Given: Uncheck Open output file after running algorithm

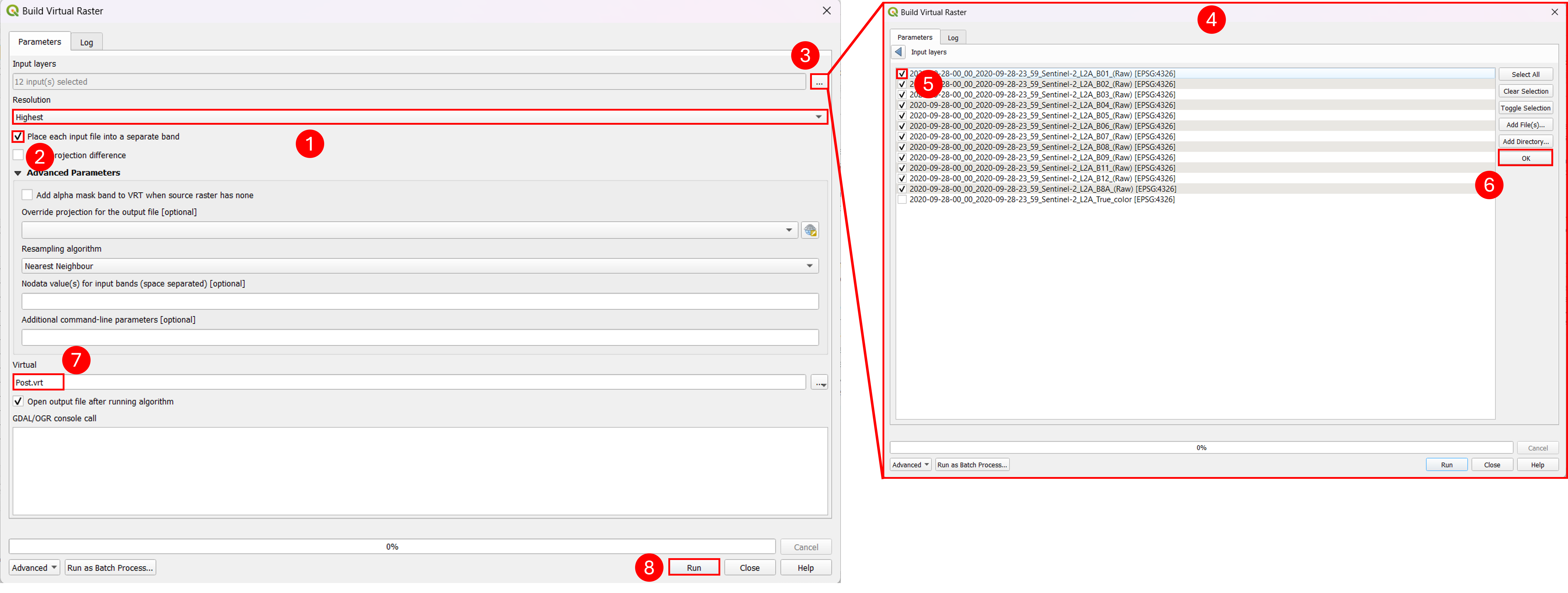Looking at the screenshot, I should 18,401.
